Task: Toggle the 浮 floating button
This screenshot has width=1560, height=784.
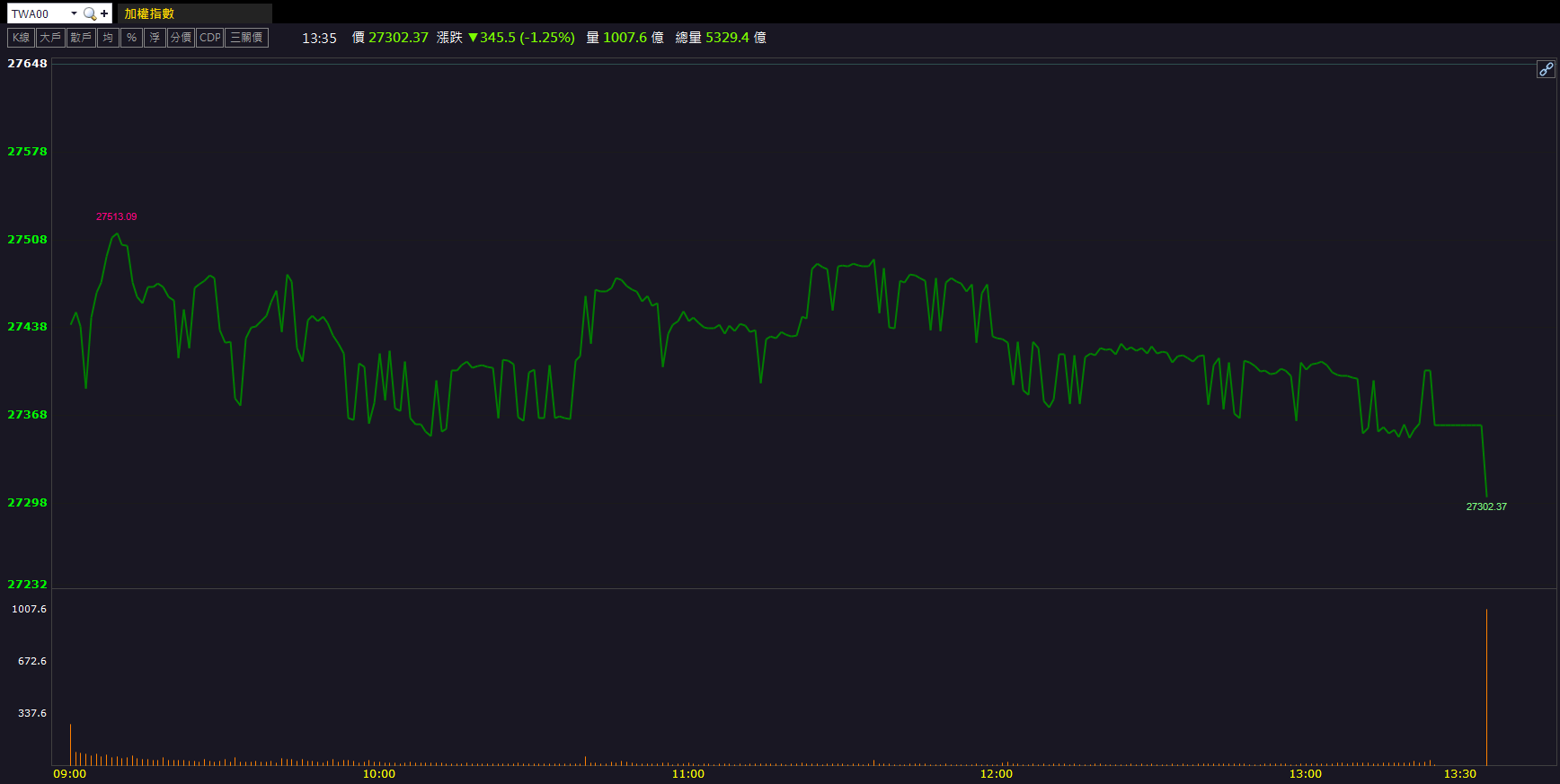Action: [155, 38]
